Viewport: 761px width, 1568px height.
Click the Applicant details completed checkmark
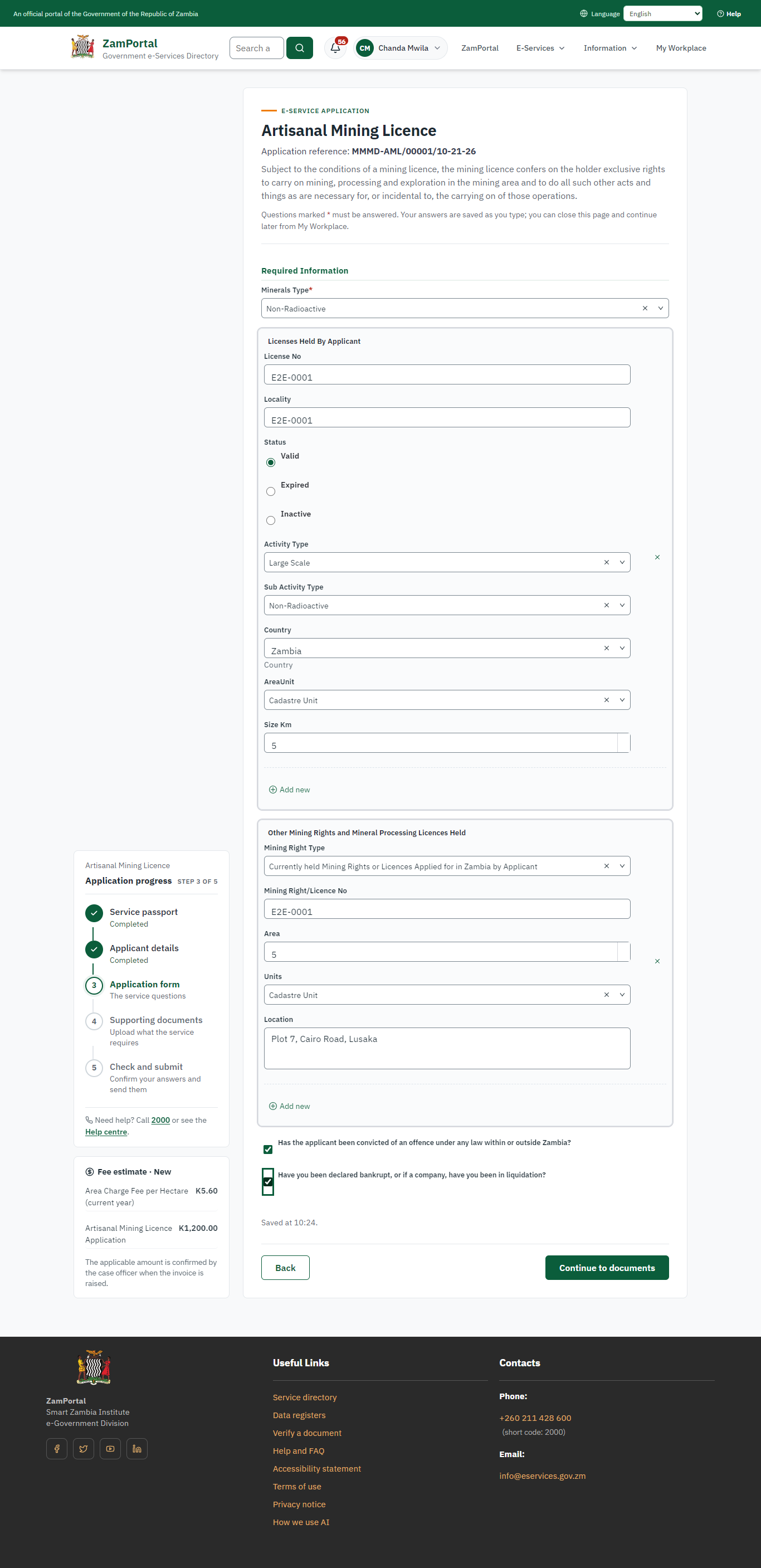(x=94, y=949)
